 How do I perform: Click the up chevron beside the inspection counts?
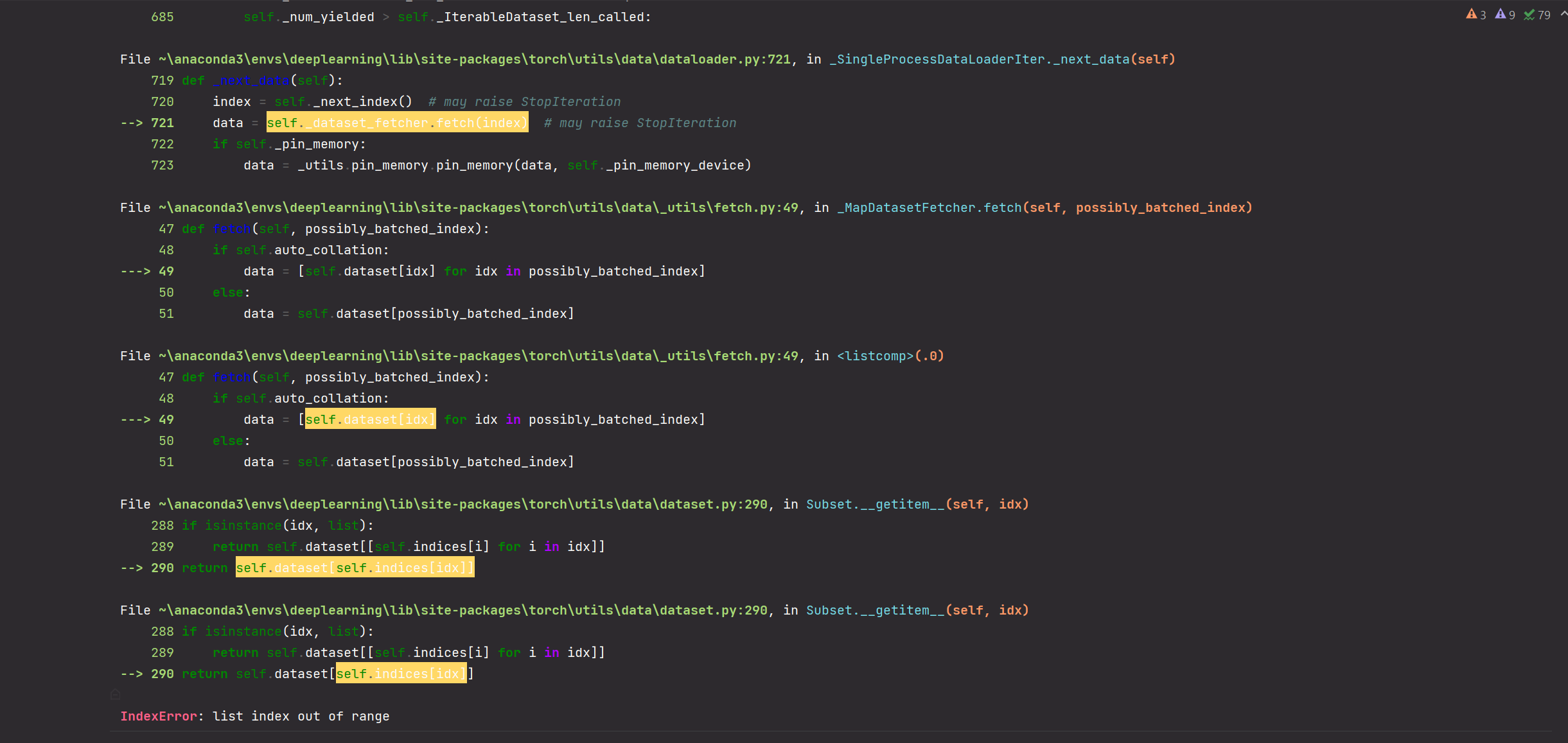click(x=1564, y=13)
